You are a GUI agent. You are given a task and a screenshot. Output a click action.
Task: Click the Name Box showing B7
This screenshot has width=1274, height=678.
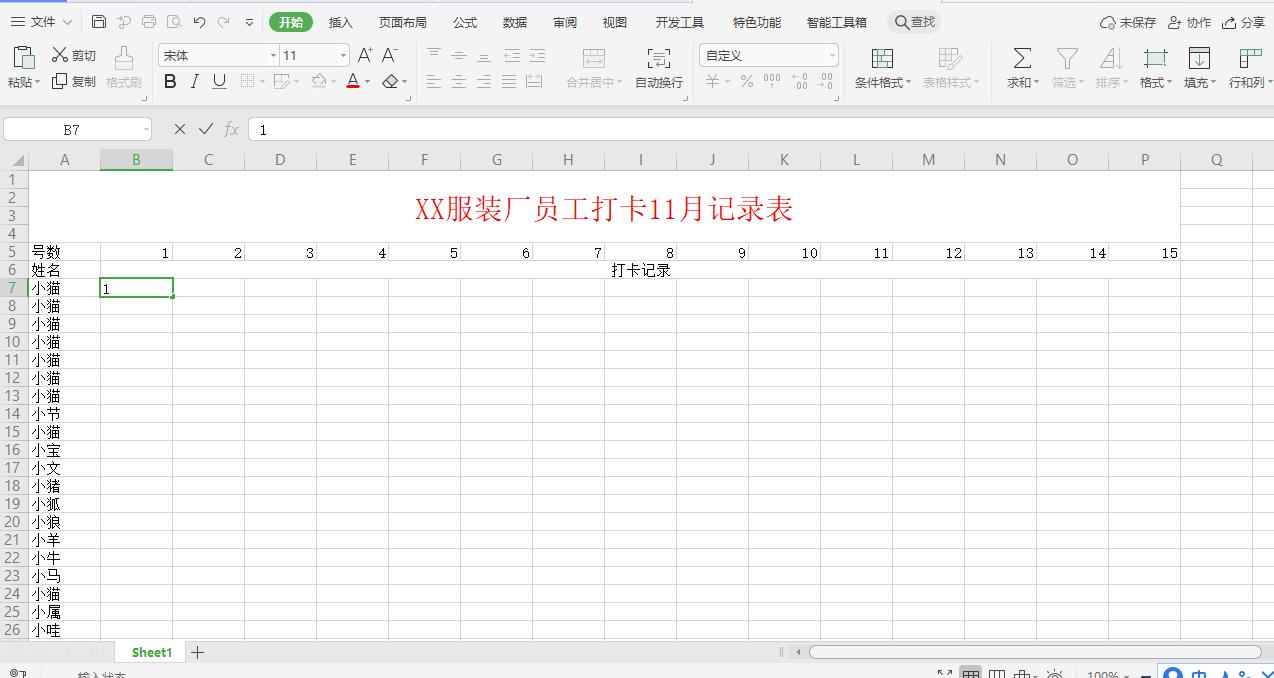(x=70, y=129)
